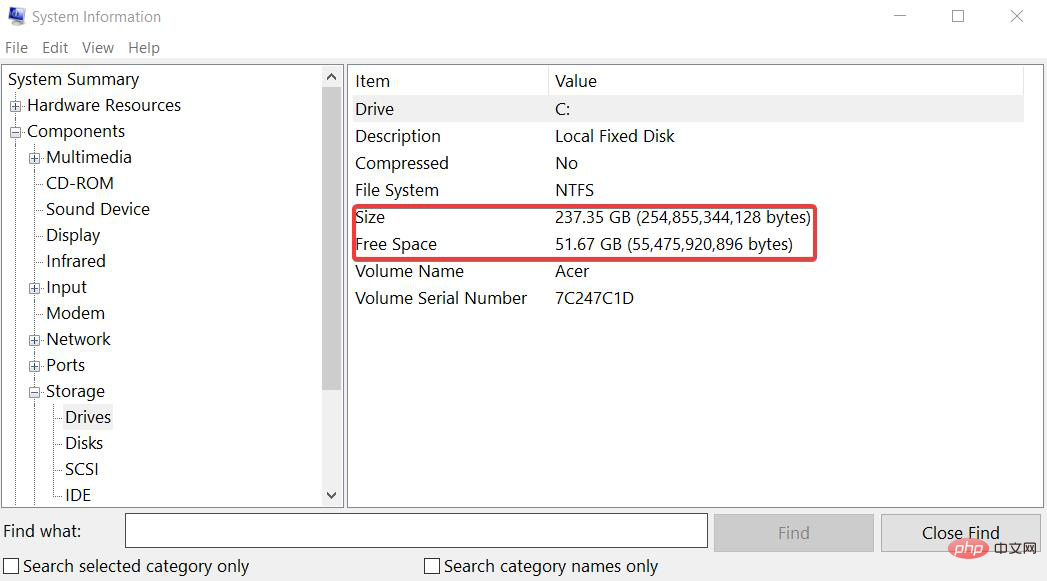Select the SCSI entry
Viewport: 1047px width, 581px height.
tap(80, 469)
